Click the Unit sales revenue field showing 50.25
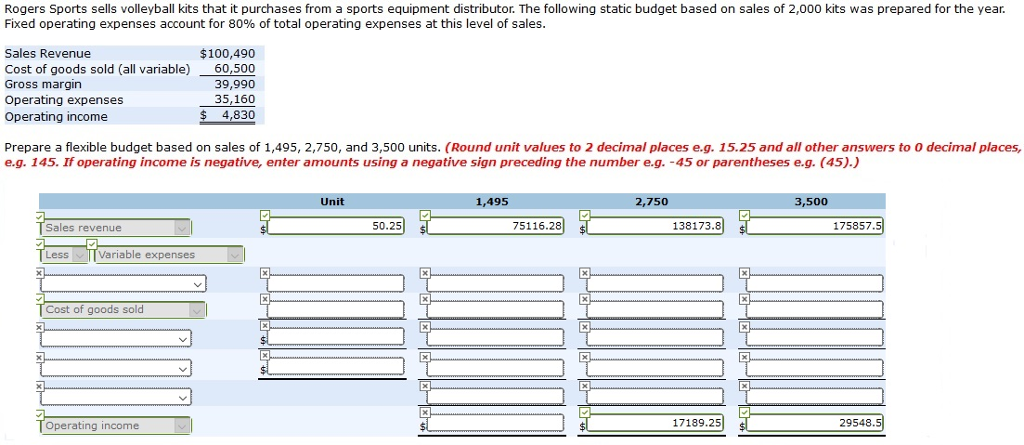 [336, 225]
